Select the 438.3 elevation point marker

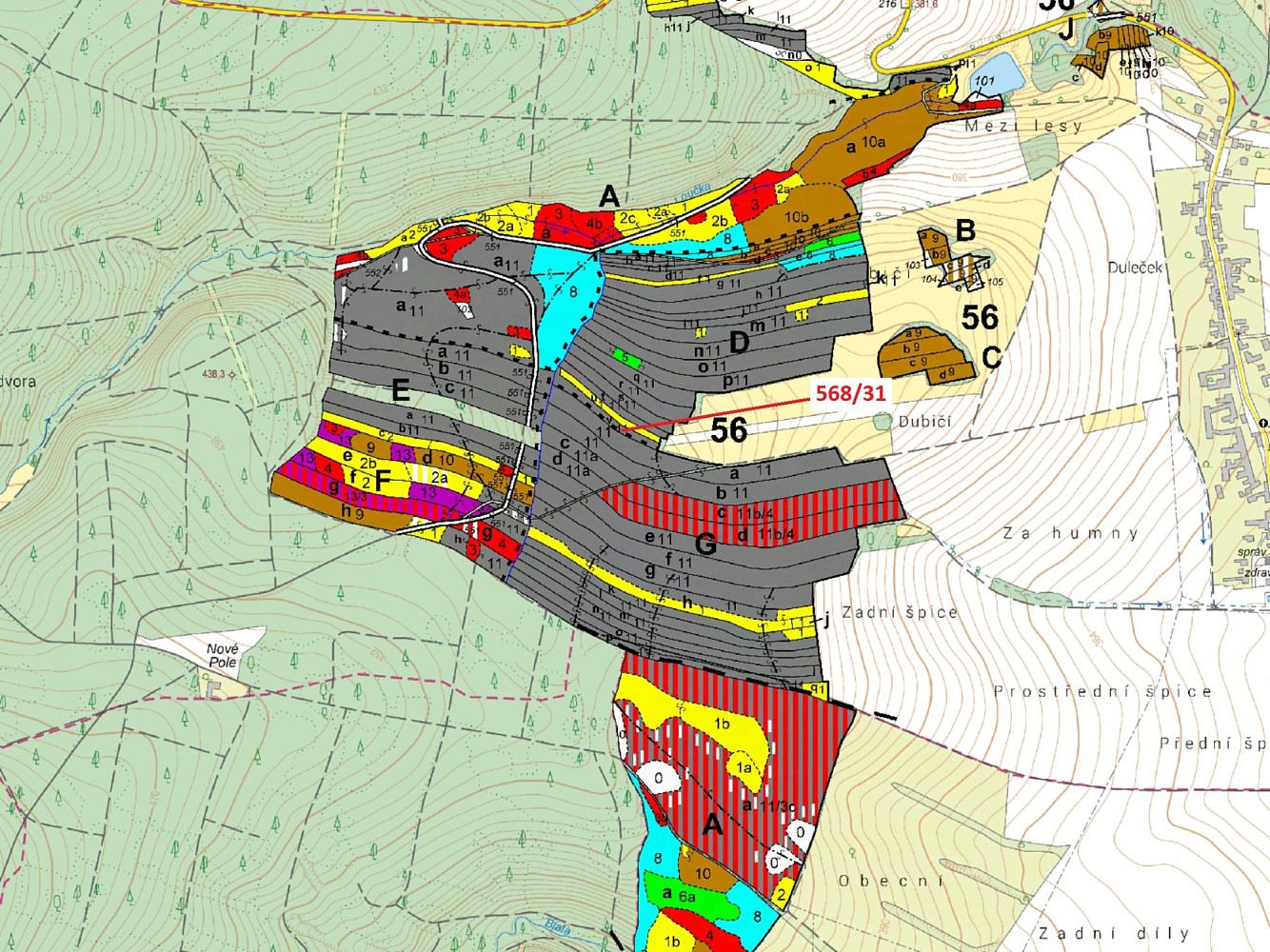coord(233,374)
